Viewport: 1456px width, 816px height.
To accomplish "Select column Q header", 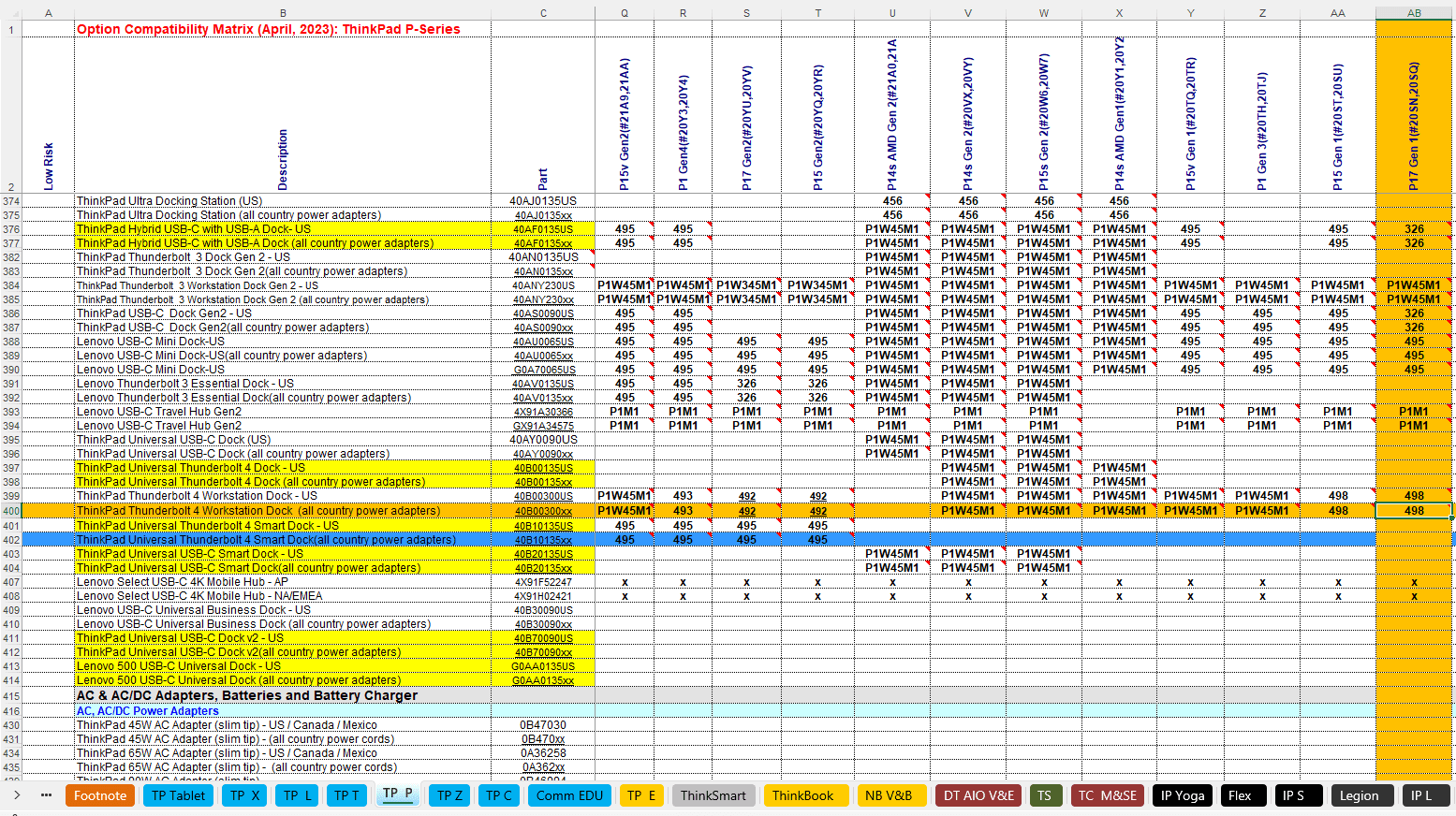I will (625, 13).
